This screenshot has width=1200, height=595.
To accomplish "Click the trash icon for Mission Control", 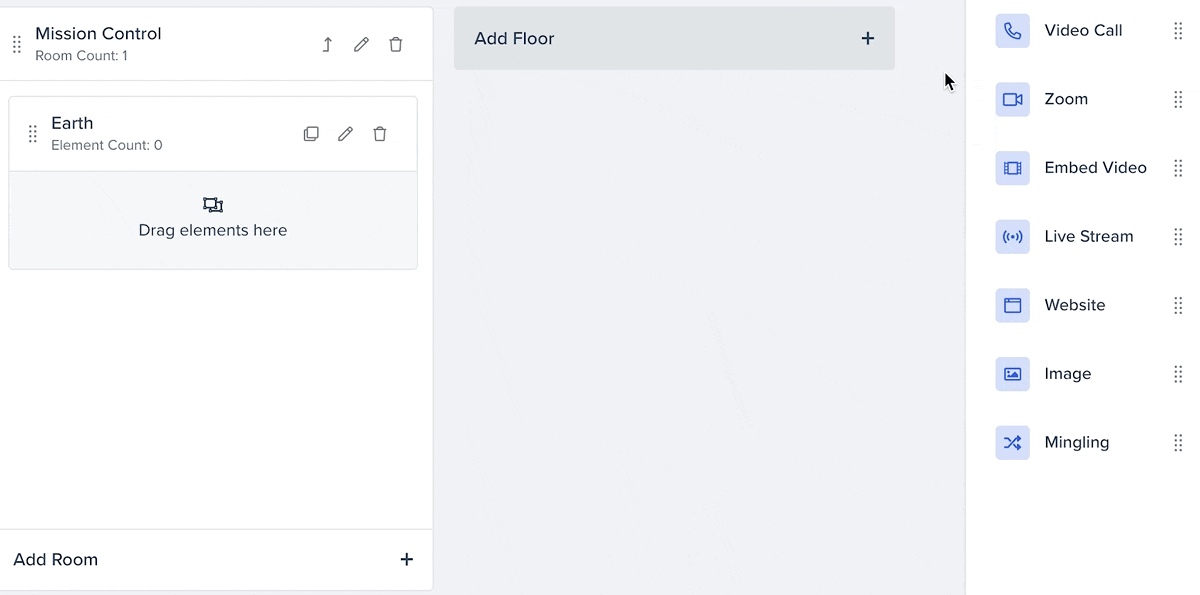I will (395, 44).
